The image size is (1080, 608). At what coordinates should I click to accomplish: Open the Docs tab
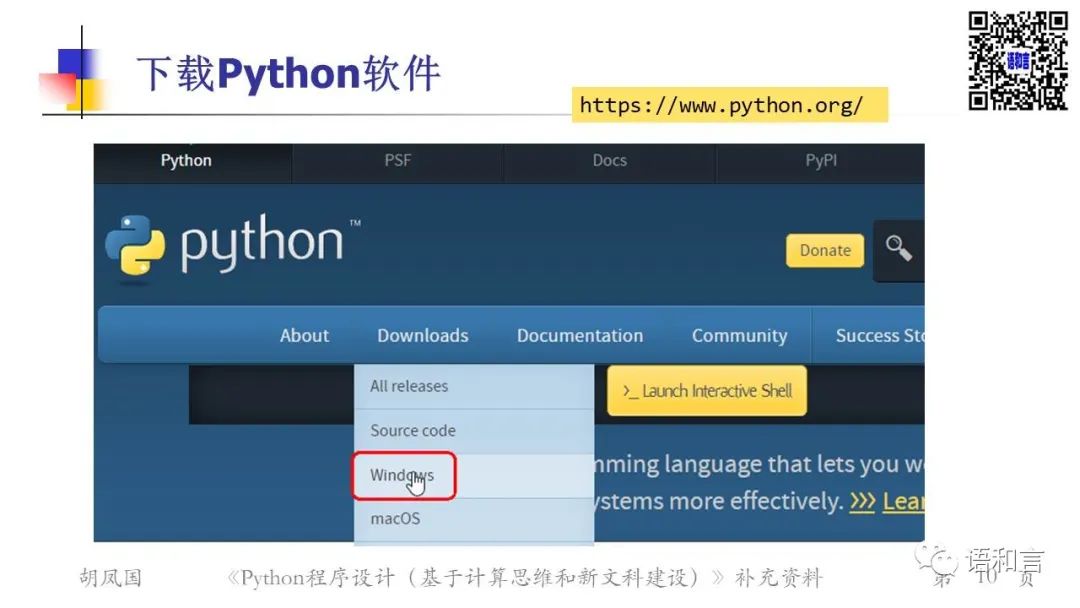(610, 160)
